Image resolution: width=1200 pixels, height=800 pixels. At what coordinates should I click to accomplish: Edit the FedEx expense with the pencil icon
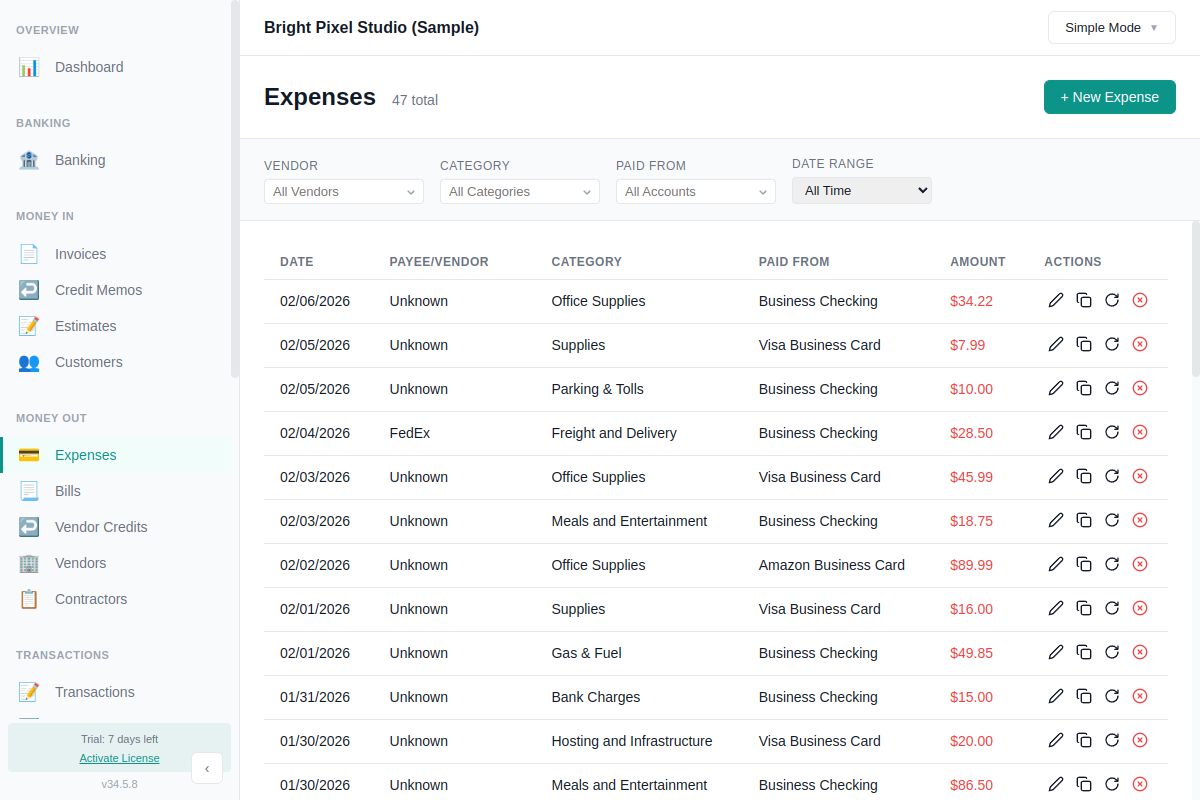[x=1056, y=432]
